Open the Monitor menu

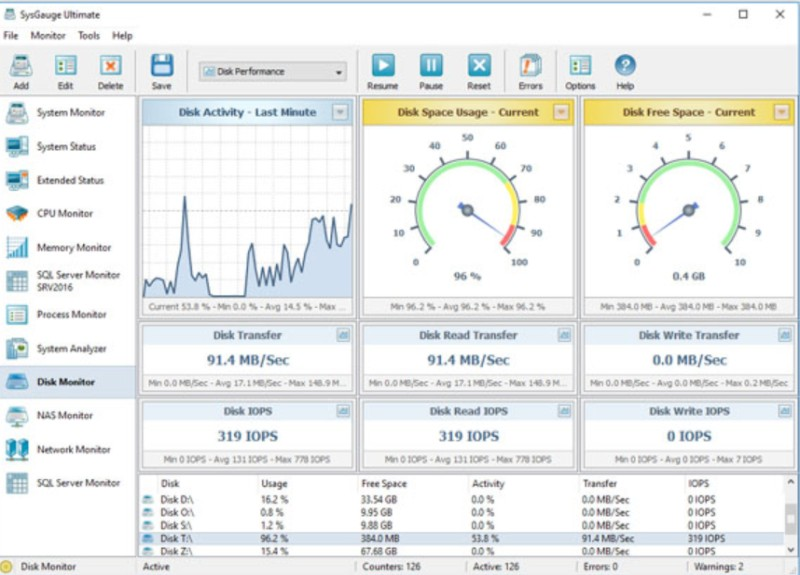(x=48, y=35)
